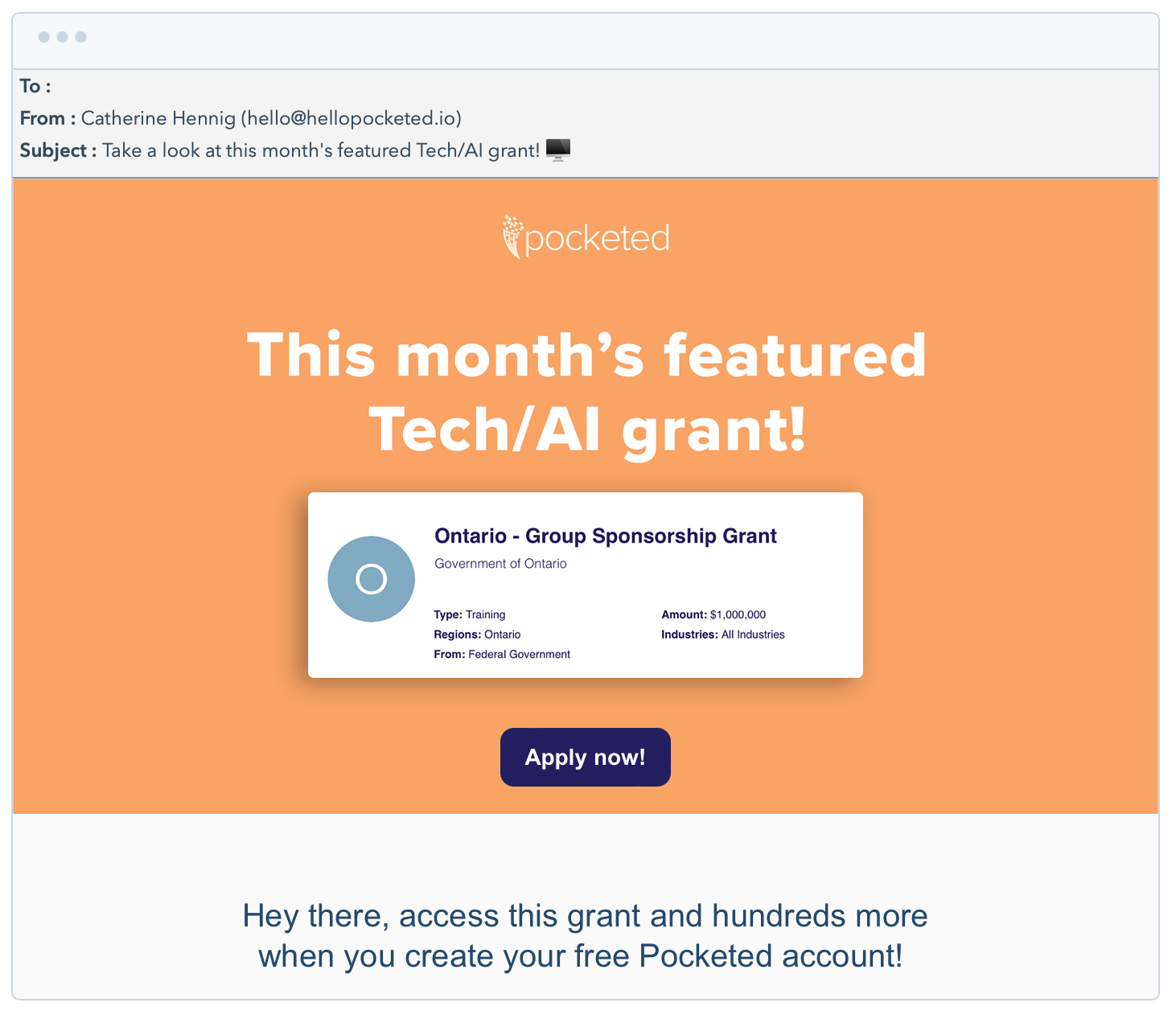
Task: Select the Regions: Ontario detail
Action: (477, 635)
